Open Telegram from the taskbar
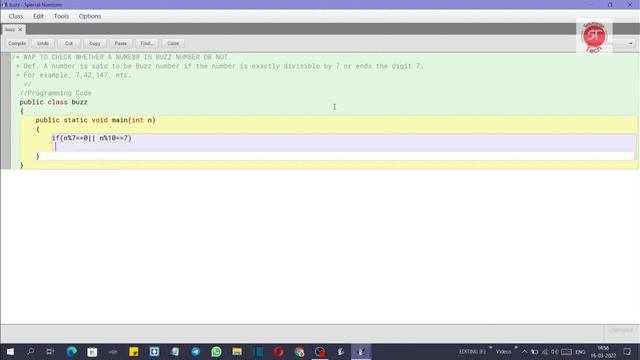 coord(196,351)
